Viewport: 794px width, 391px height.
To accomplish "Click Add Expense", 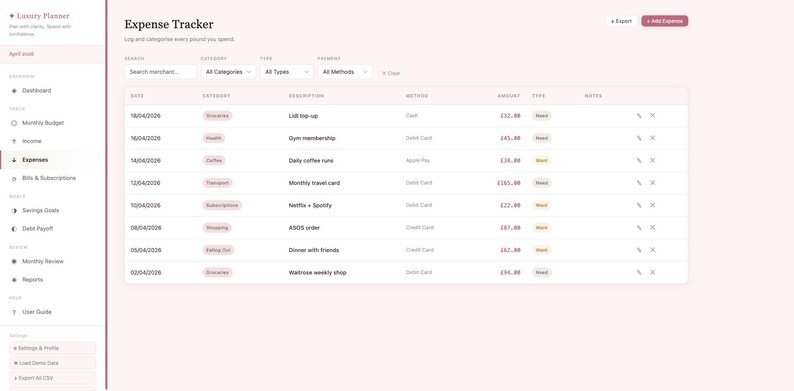I will 665,21.
